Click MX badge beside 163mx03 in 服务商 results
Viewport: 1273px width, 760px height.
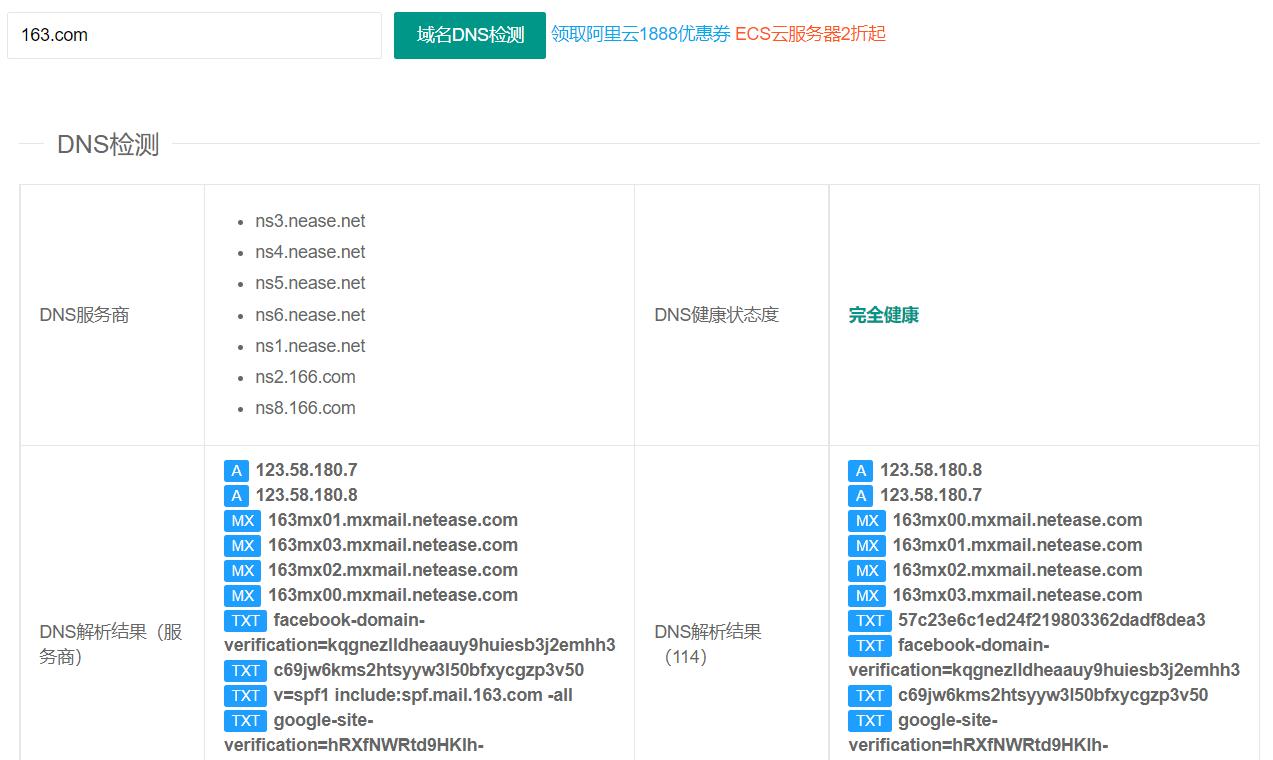tap(242, 545)
